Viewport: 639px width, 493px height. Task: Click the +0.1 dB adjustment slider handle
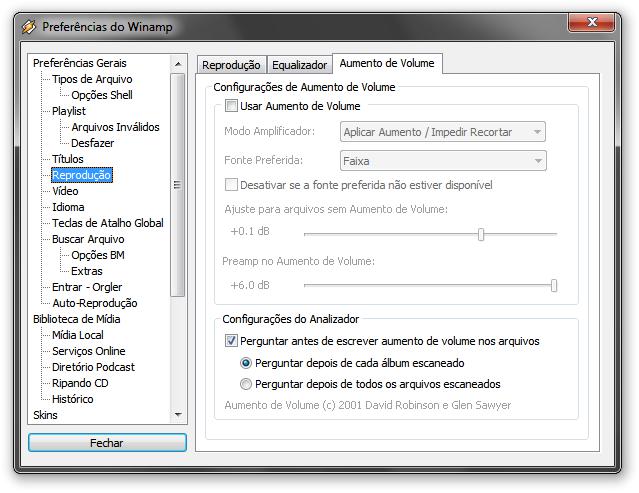click(481, 234)
